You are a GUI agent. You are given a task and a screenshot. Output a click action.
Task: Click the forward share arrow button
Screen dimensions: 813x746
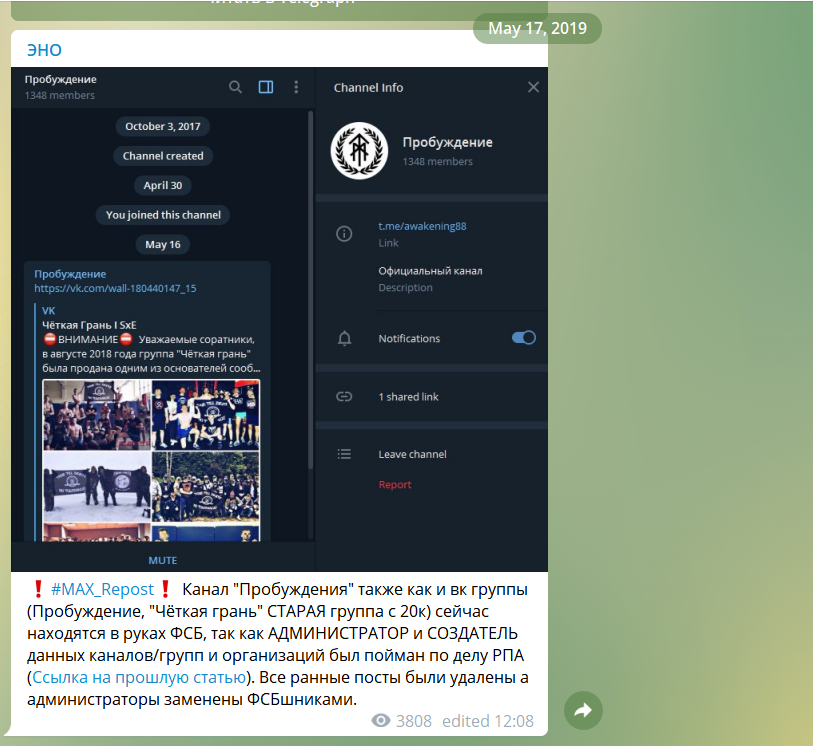pyautogui.click(x=583, y=710)
